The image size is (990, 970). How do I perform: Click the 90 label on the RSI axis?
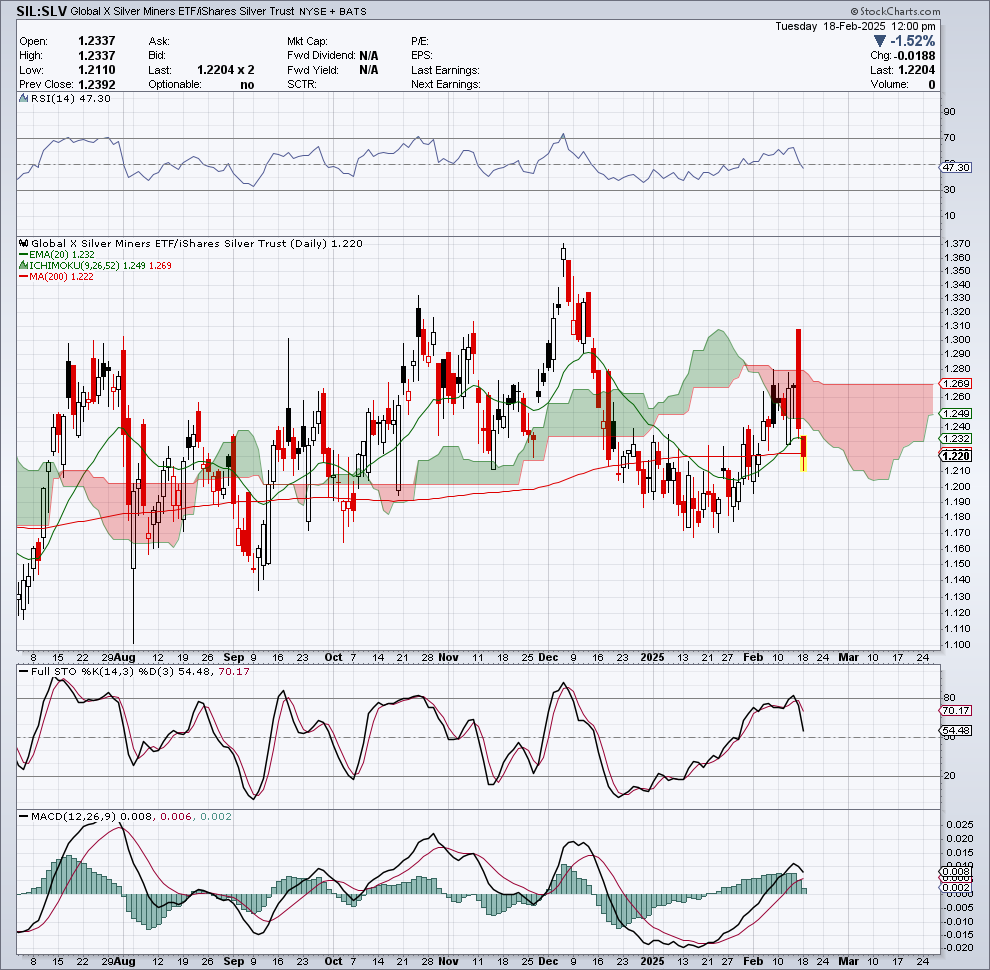coord(950,112)
